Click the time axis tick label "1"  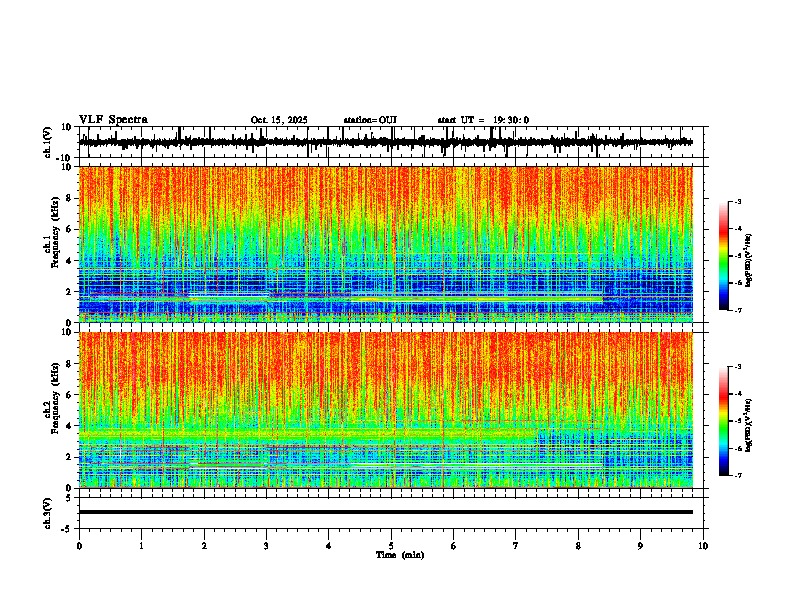(141, 546)
